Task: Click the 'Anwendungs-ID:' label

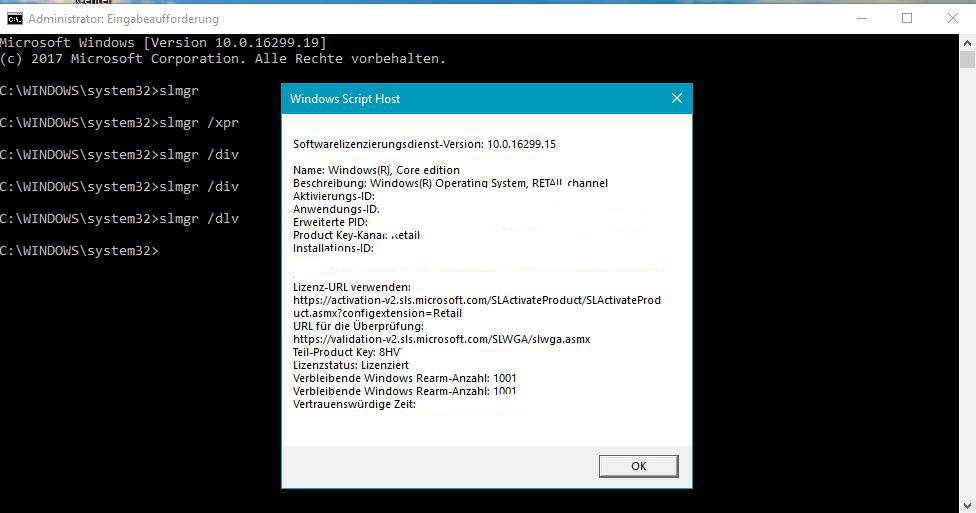Action: coord(336,209)
